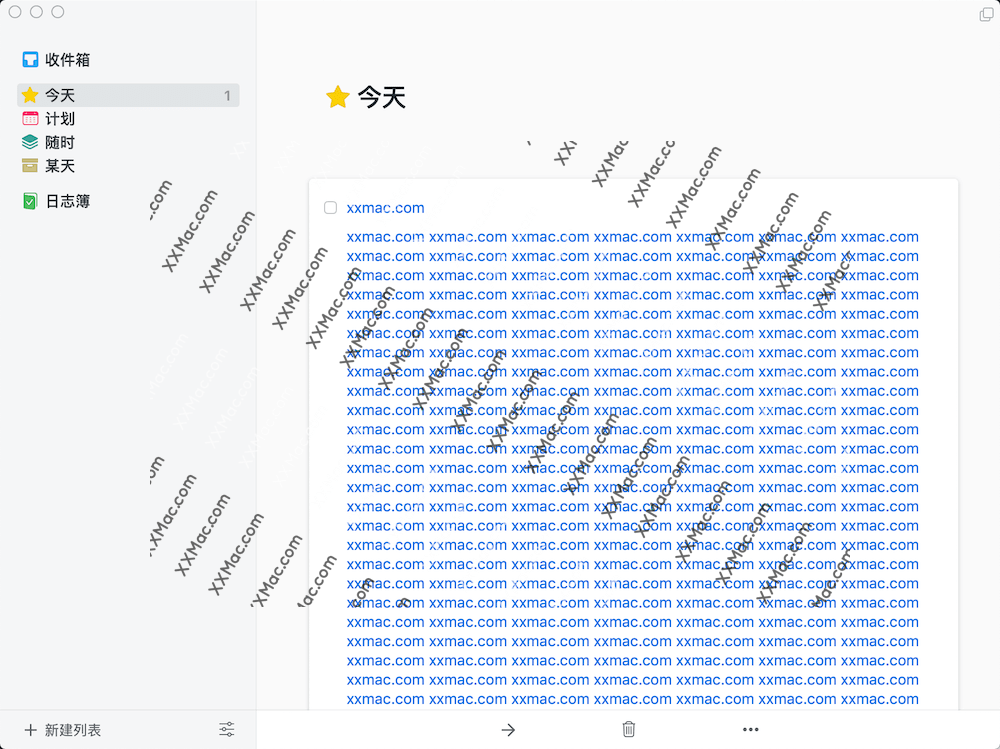Click the 今天 page heading text
This screenshot has width=1000, height=749.
tap(382, 97)
